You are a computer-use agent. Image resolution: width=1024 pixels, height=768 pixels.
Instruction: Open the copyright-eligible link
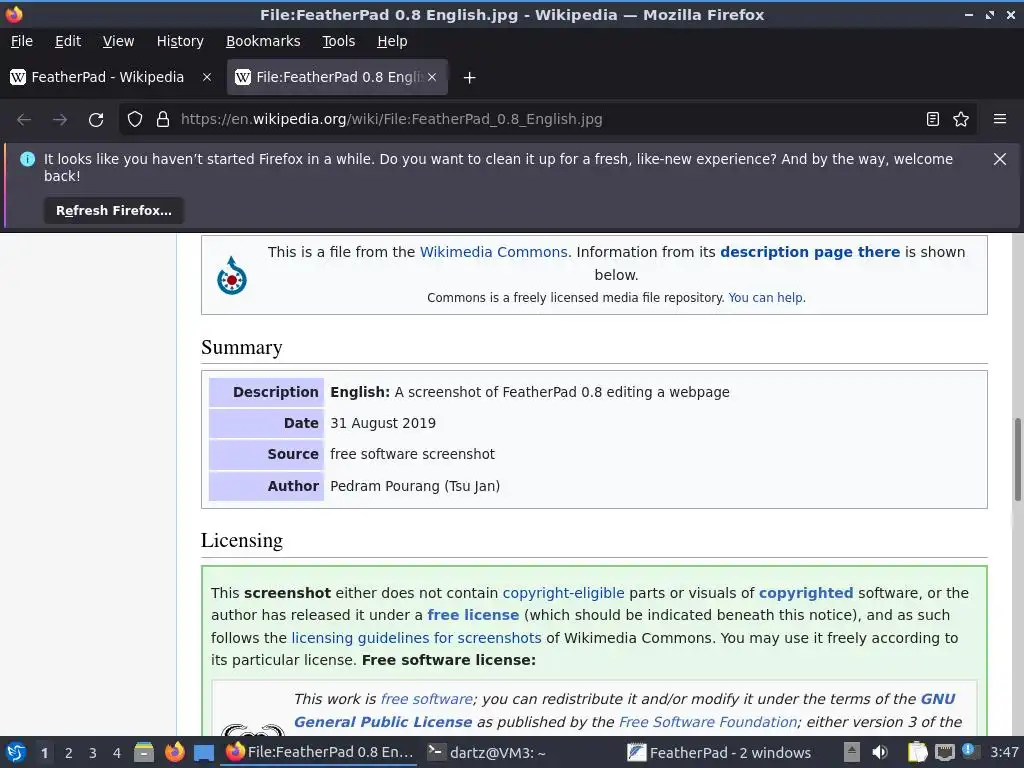564,593
